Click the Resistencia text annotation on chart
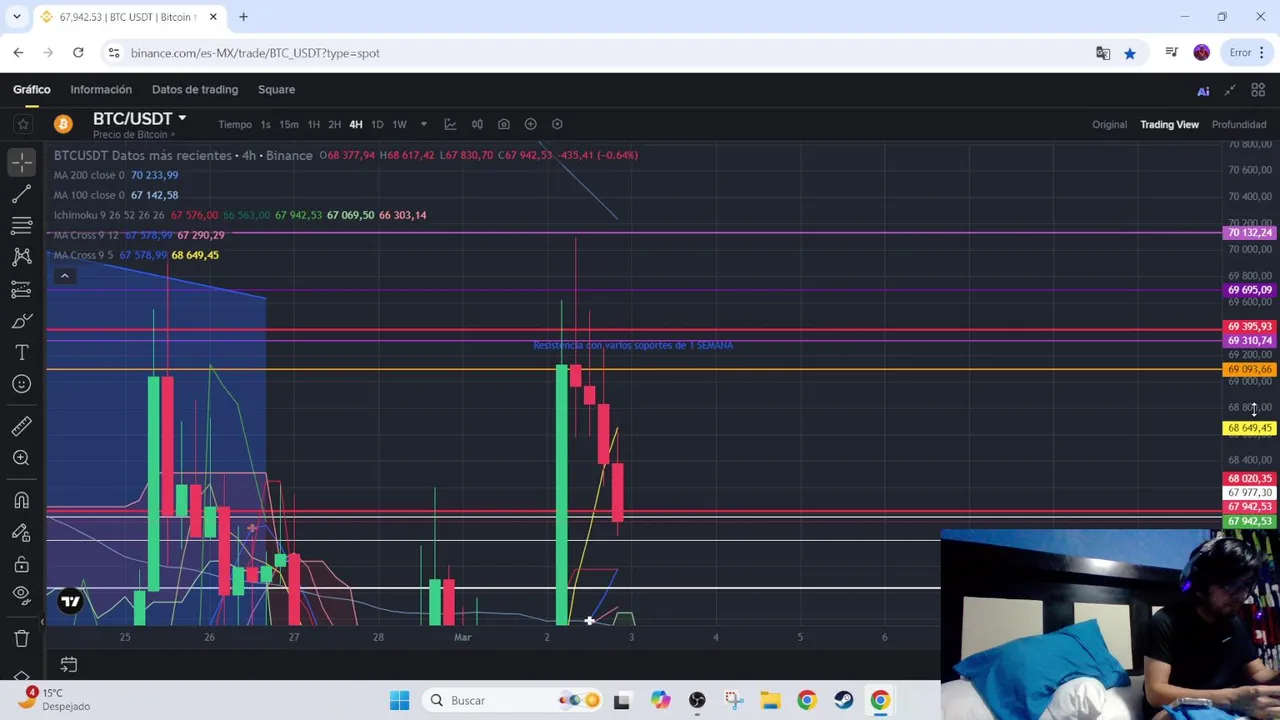 click(633, 345)
